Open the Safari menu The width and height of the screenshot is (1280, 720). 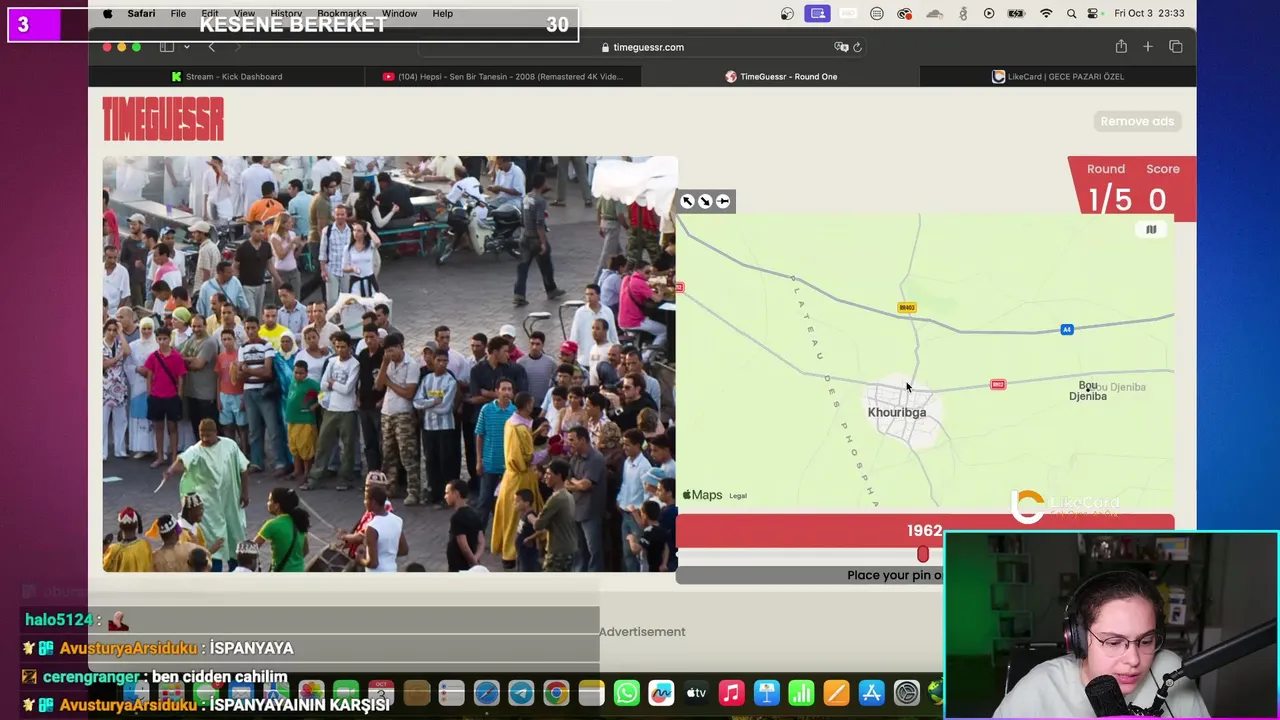[141, 13]
